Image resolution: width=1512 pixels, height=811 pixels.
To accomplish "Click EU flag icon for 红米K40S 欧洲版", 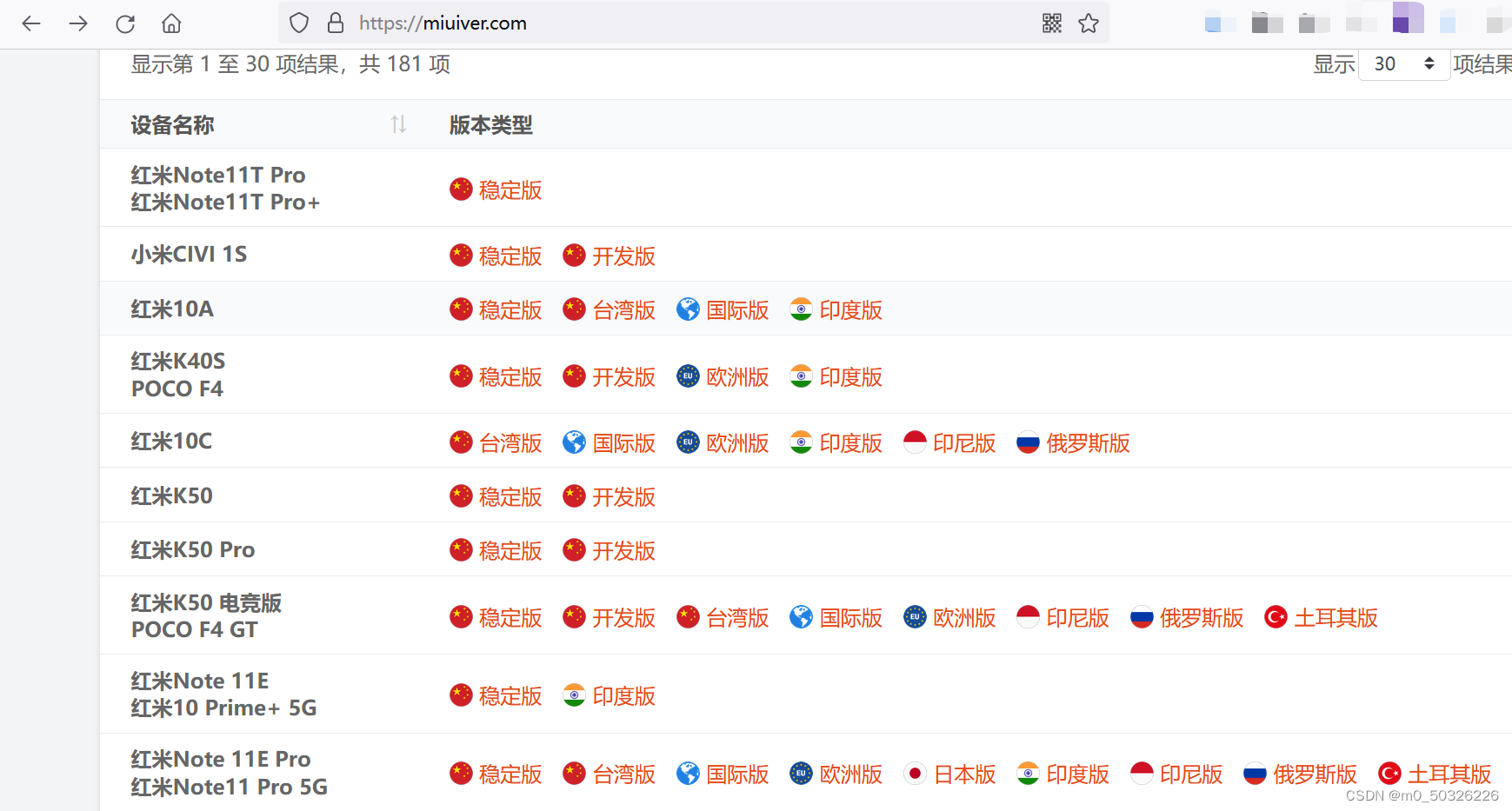I will (688, 376).
